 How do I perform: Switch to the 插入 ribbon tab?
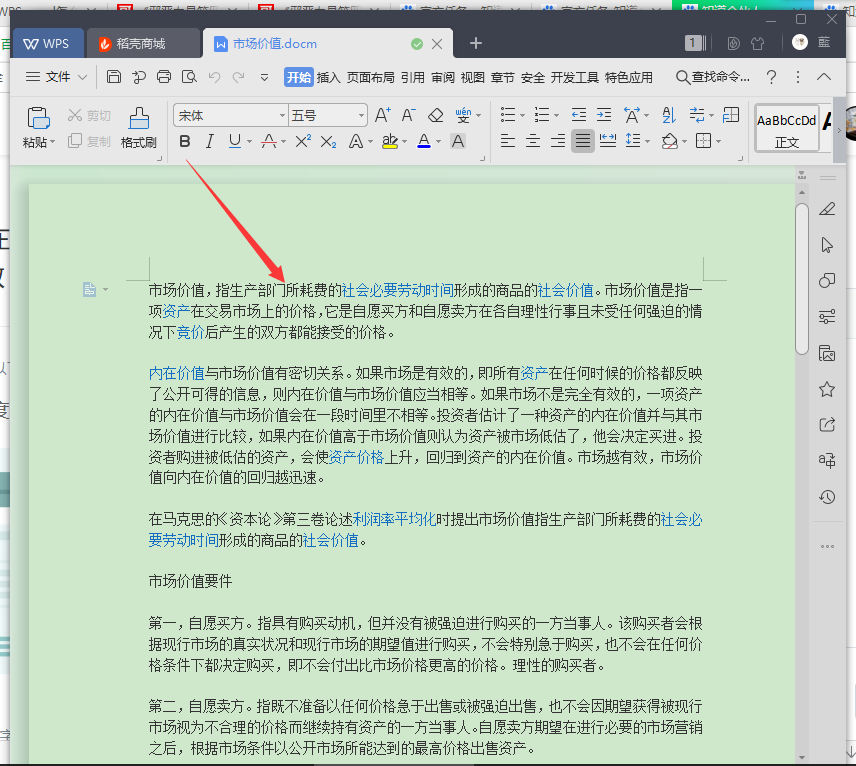tap(328, 78)
